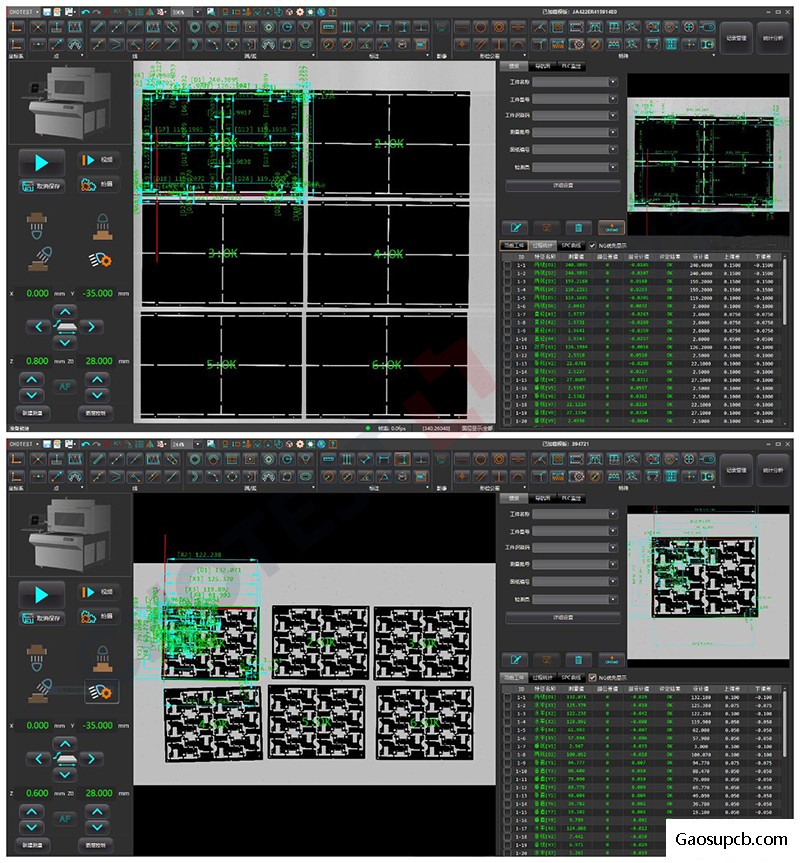Check row 1-5's checkbox in the top window table

point(507,298)
